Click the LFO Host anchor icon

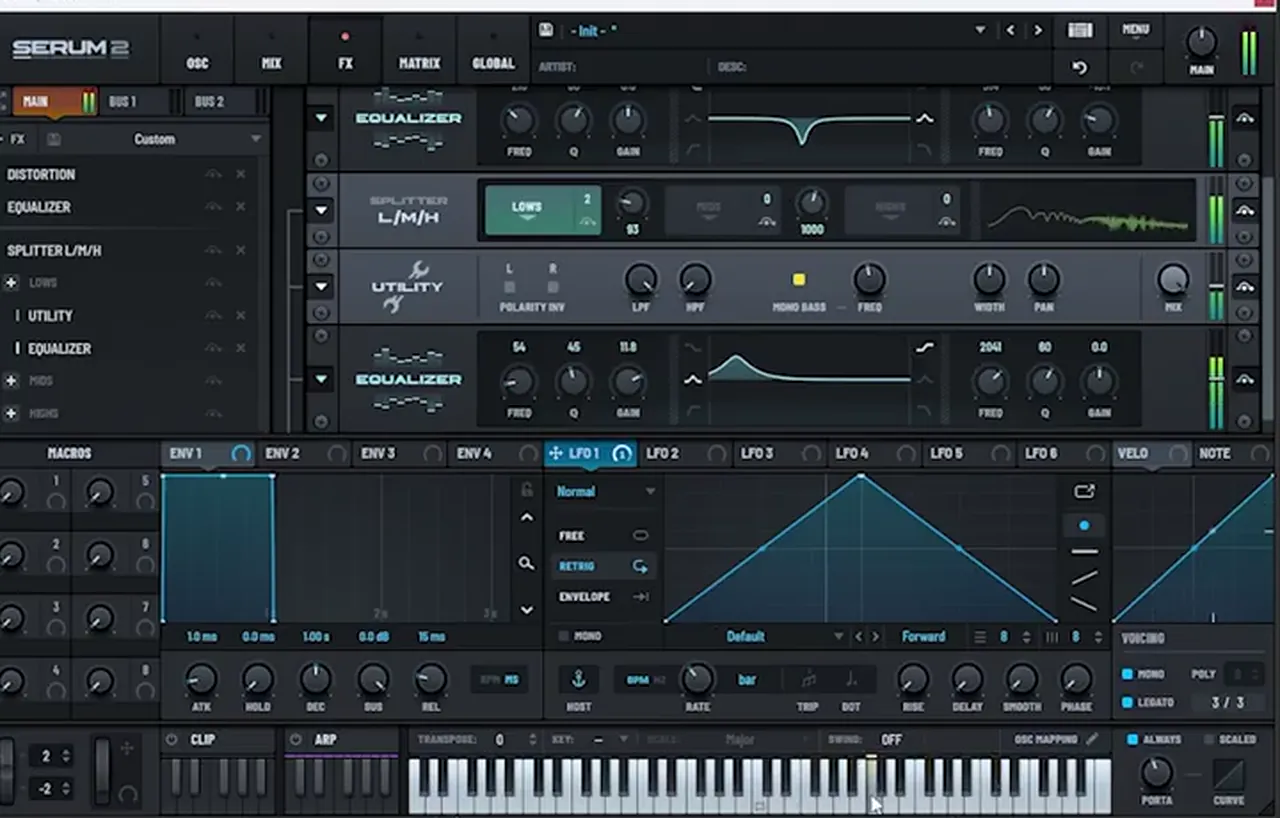pos(578,680)
